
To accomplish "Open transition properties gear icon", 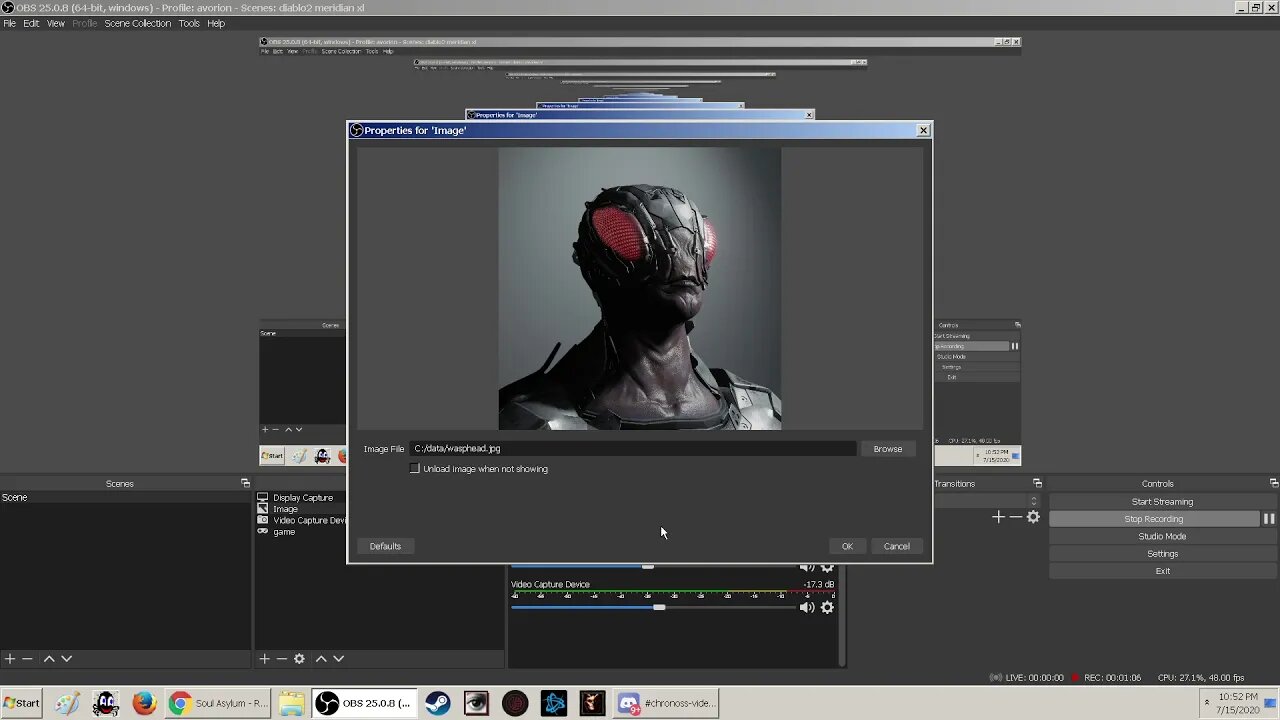I will point(1033,517).
